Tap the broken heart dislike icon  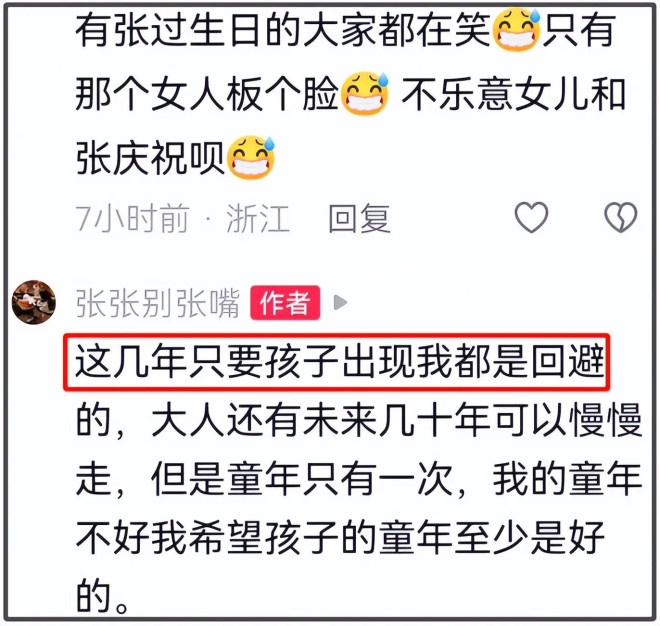620,217
